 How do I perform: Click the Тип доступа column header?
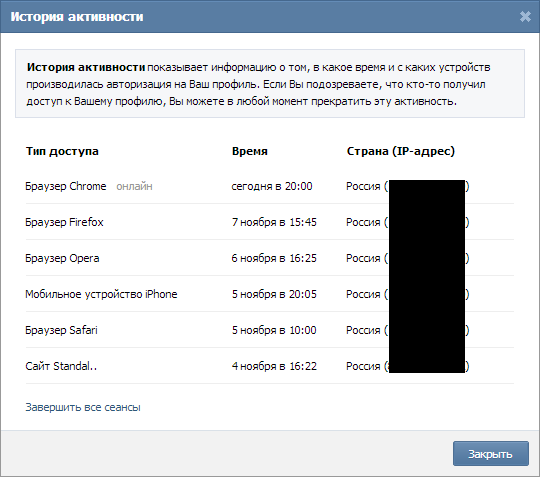point(62,151)
